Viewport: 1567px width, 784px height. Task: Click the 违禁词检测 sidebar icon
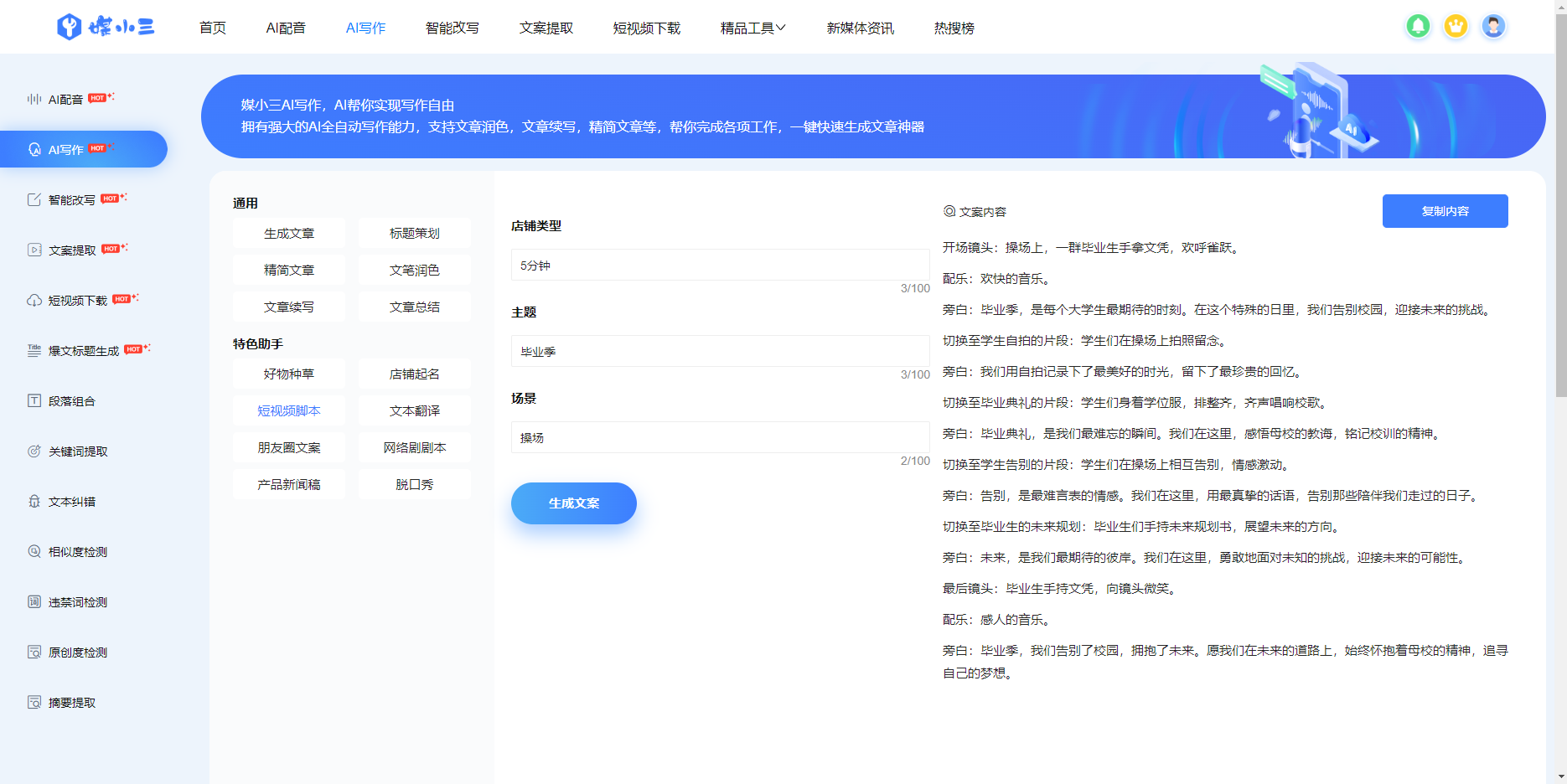click(34, 601)
